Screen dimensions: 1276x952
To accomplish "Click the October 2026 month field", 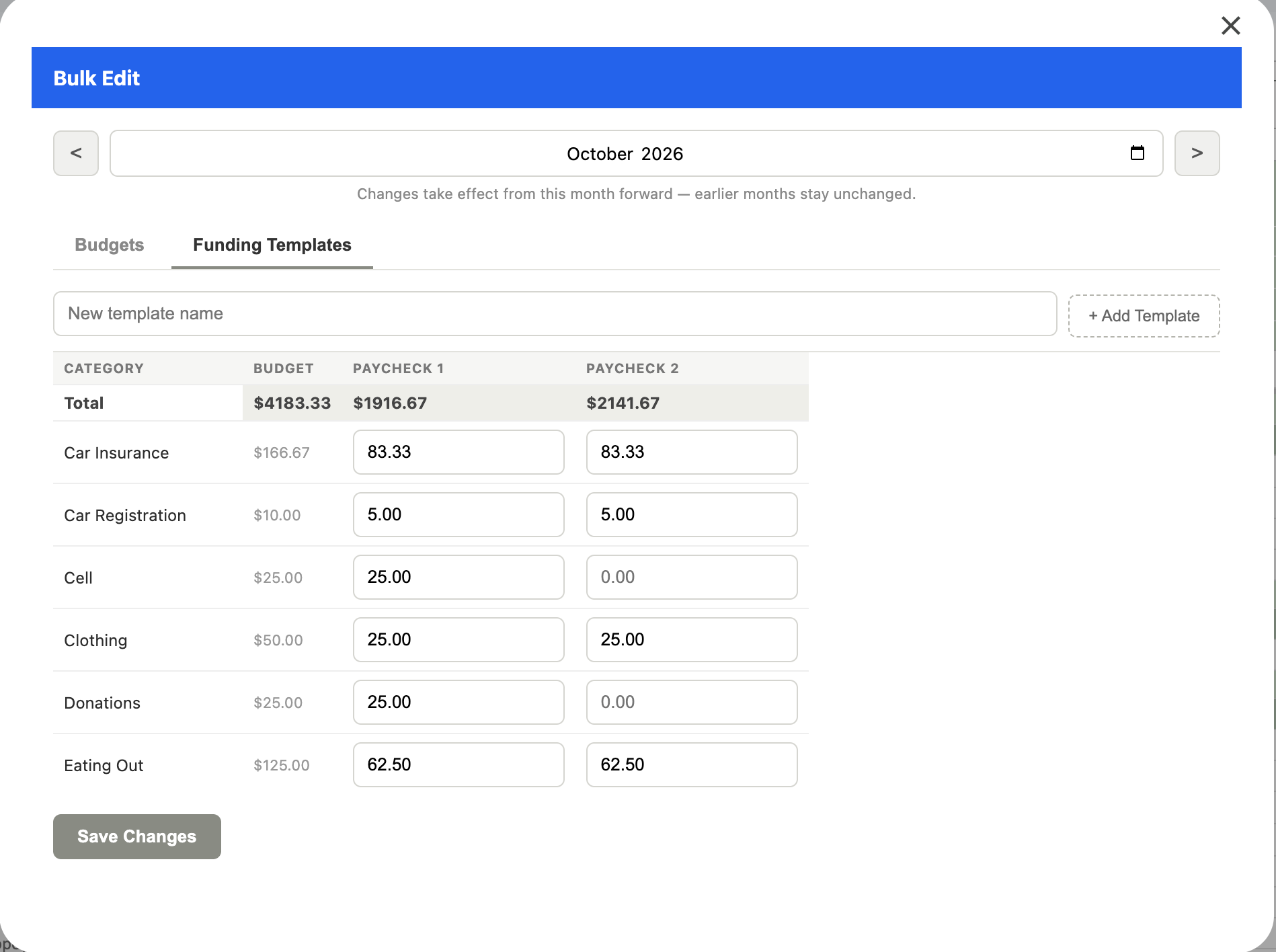I will tap(636, 153).
